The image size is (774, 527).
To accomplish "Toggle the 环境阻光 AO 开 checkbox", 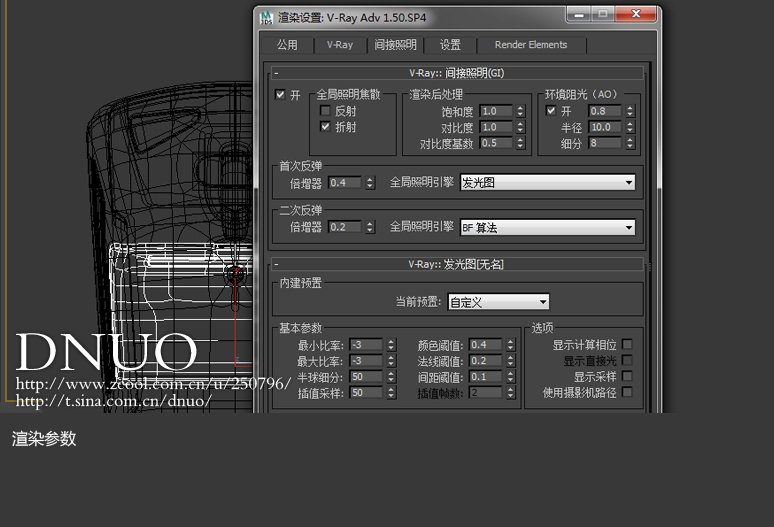I will [x=551, y=111].
